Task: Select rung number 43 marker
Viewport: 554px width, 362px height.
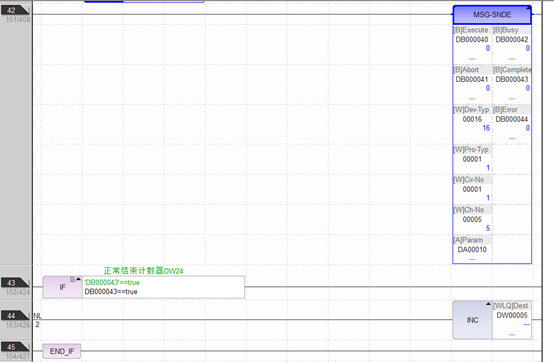Action: [x=15, y=283]
